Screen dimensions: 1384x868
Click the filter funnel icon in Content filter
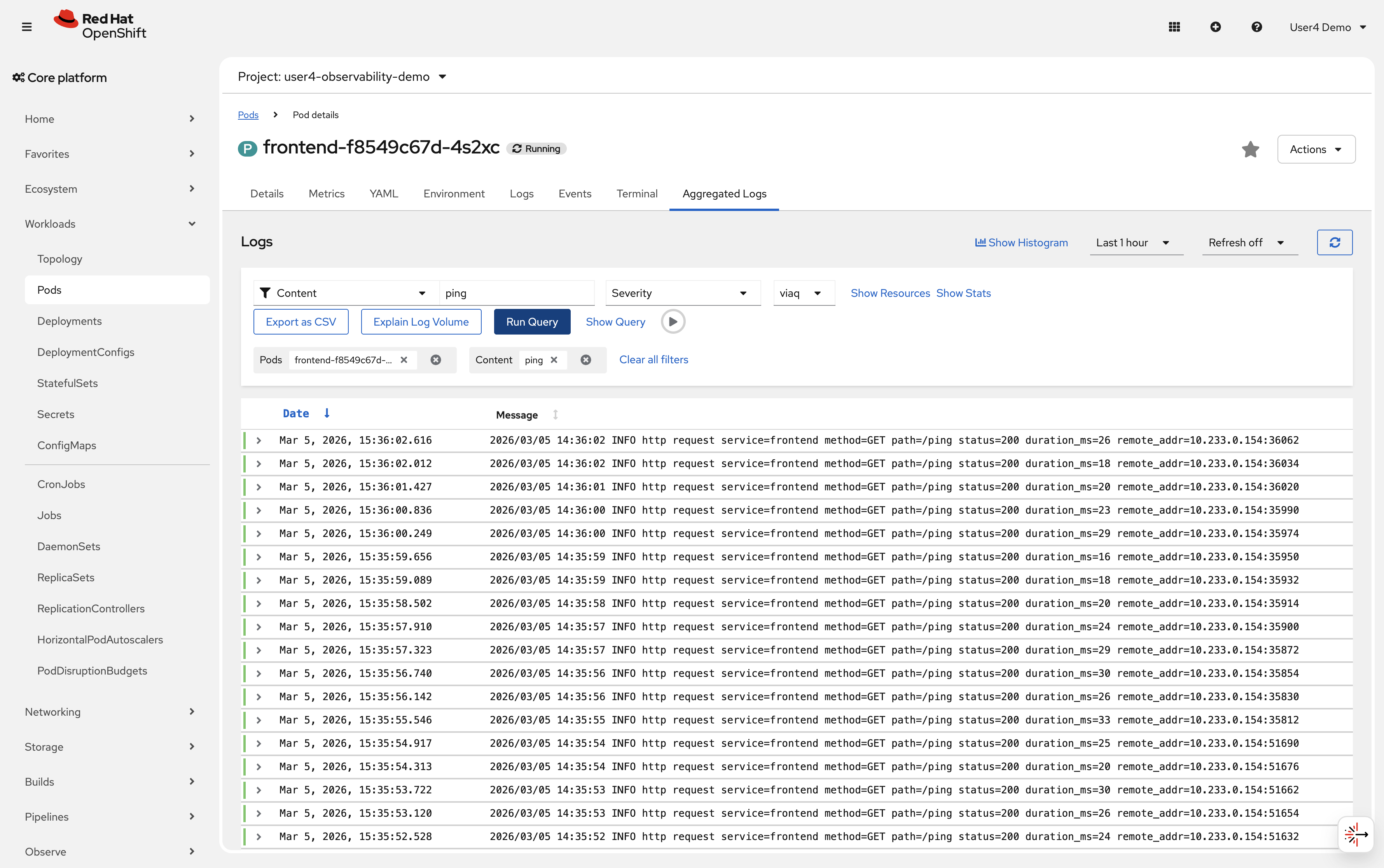(x=265, y=293)
